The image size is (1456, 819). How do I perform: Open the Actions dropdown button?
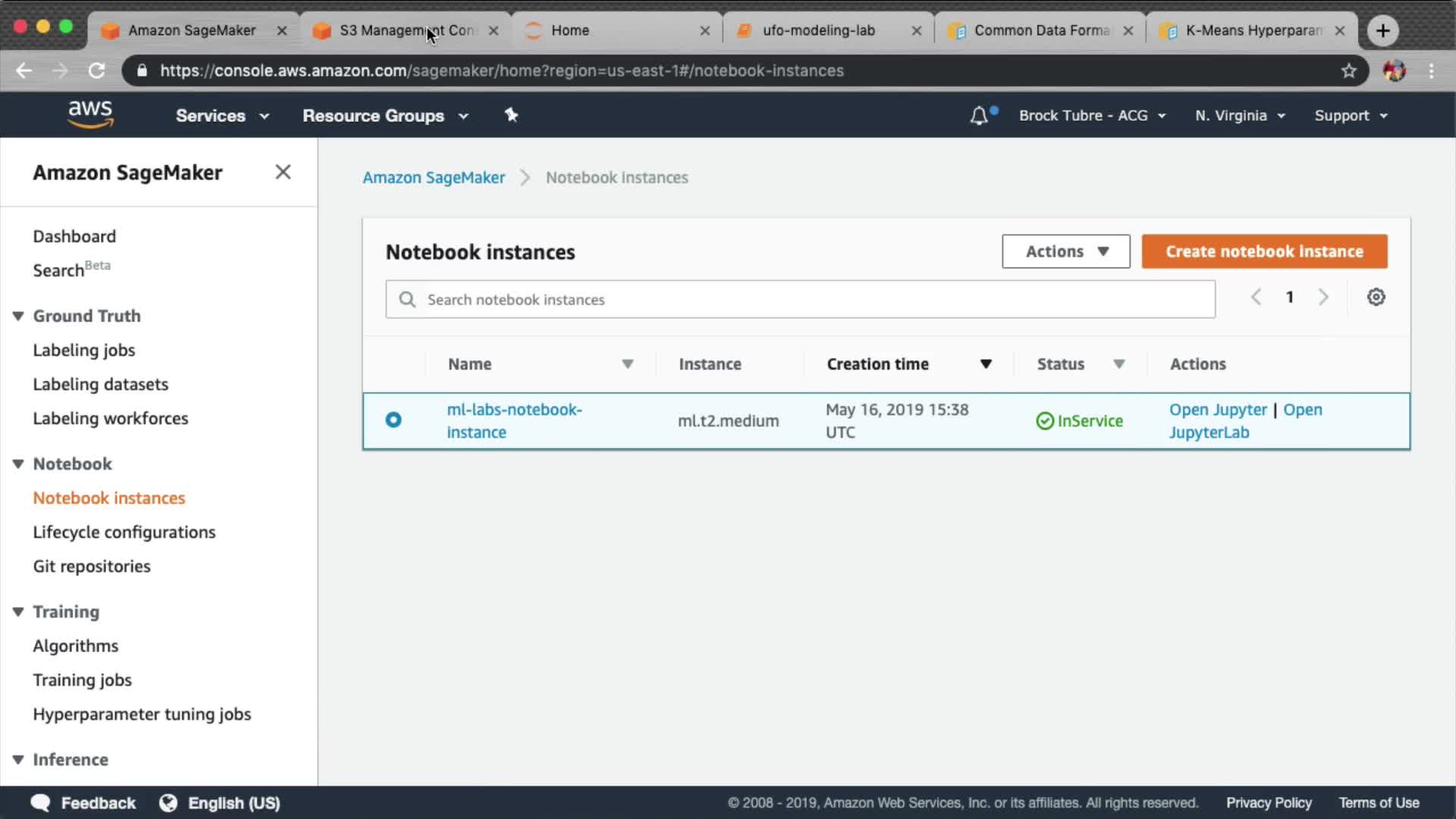pyautogui.click(x=1065, y=251)
